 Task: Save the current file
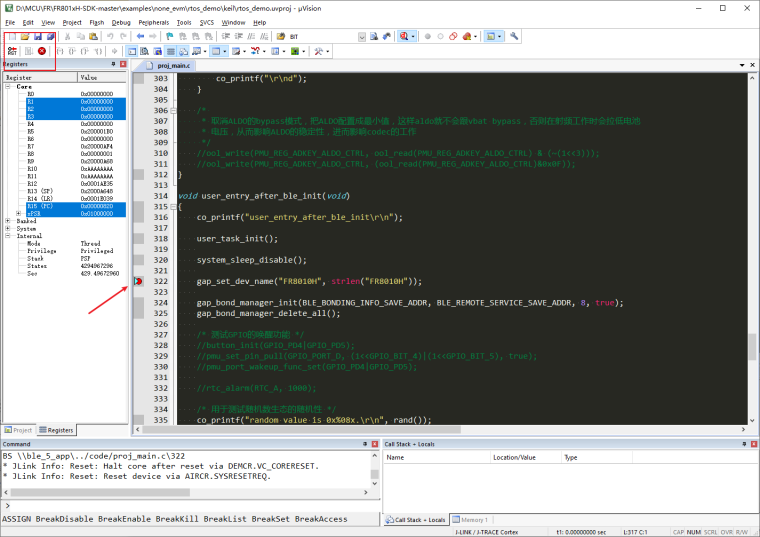[x=38, y=36]
